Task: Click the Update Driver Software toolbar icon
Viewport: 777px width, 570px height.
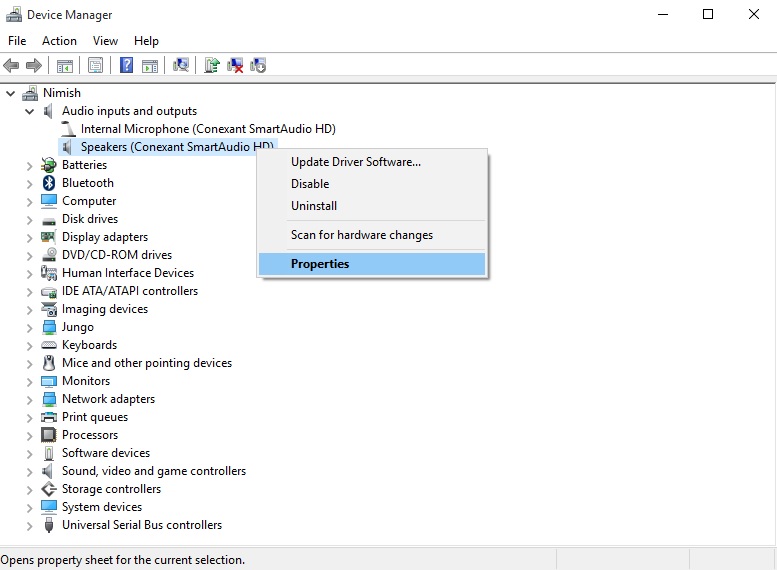Action: pyautogui.click(x=212, y=65)
